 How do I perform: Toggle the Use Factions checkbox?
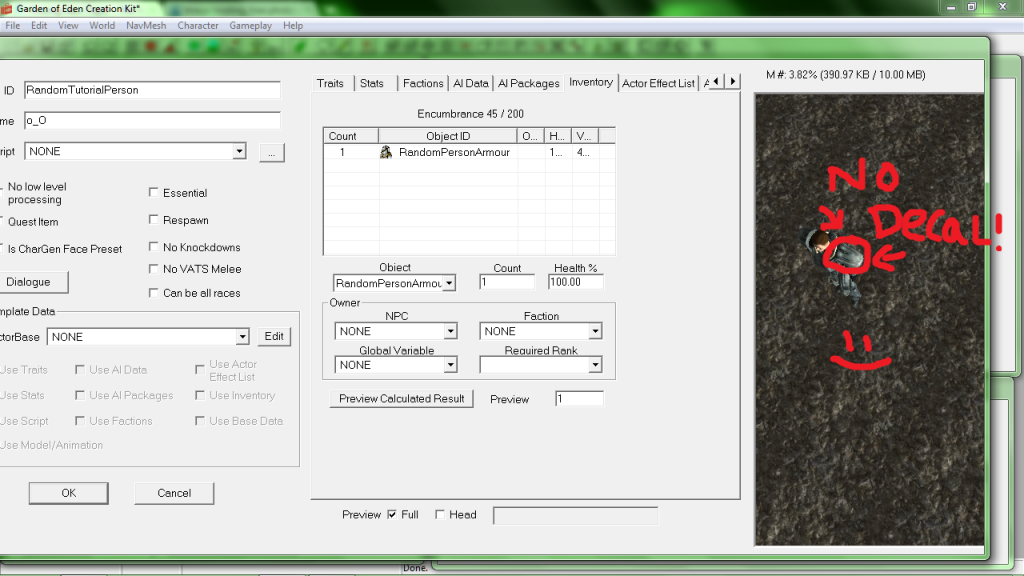[x=80, y=421]
